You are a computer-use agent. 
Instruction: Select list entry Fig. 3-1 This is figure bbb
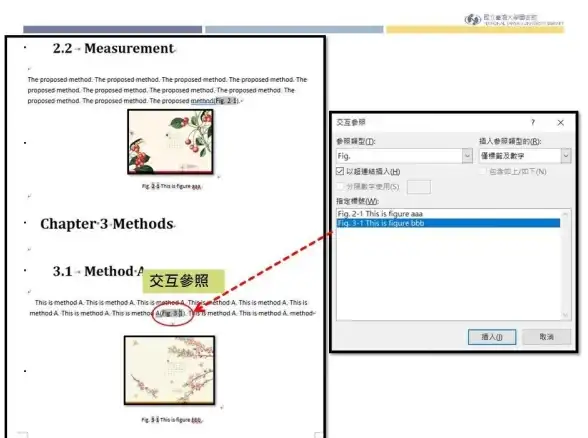coord(448,223)
